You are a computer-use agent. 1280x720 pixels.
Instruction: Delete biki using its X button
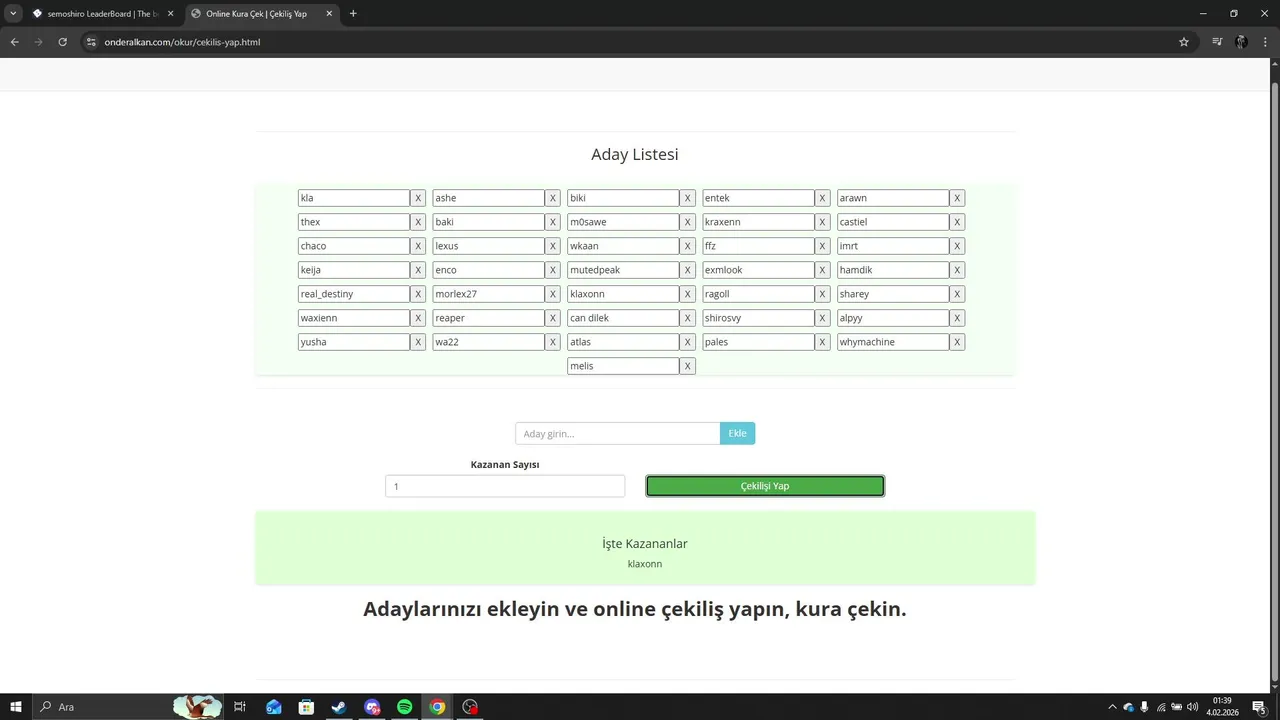point(687,198)
